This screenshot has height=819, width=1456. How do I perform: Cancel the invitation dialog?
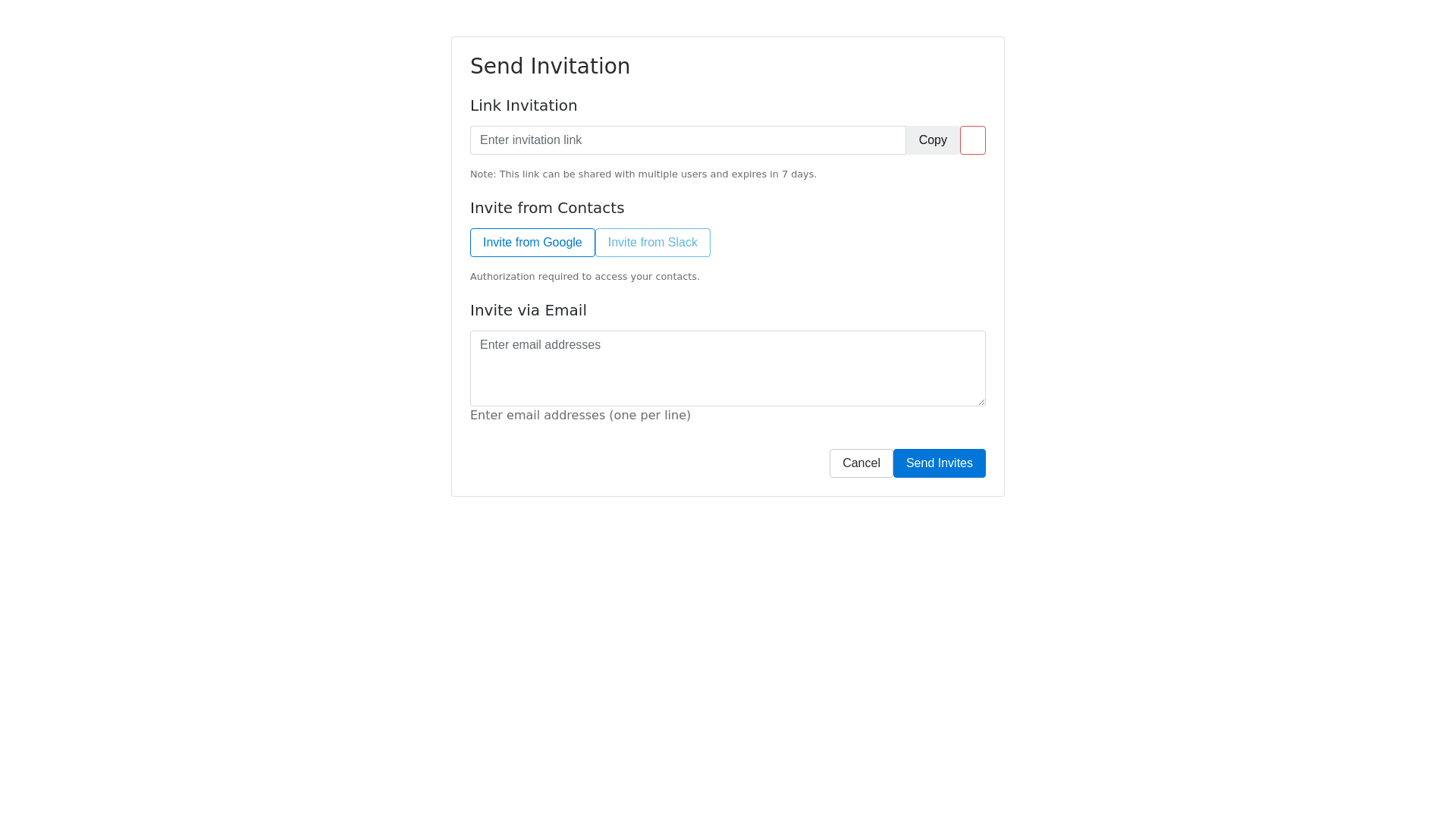[x=861, y=463]
